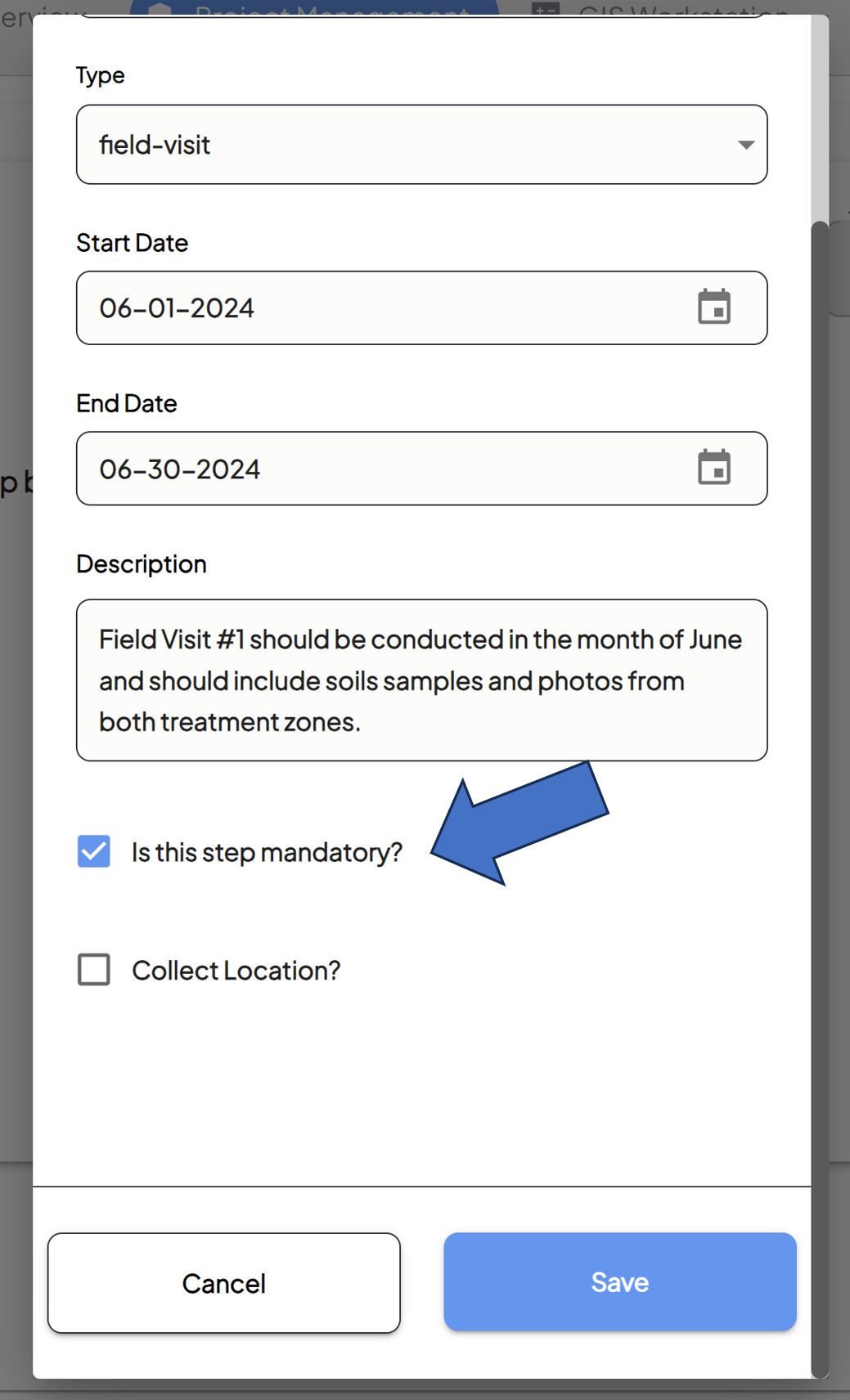Click the Project Management tab icon
The height and width of the screenshot is (1400, 850).
[x=160, y=9]
